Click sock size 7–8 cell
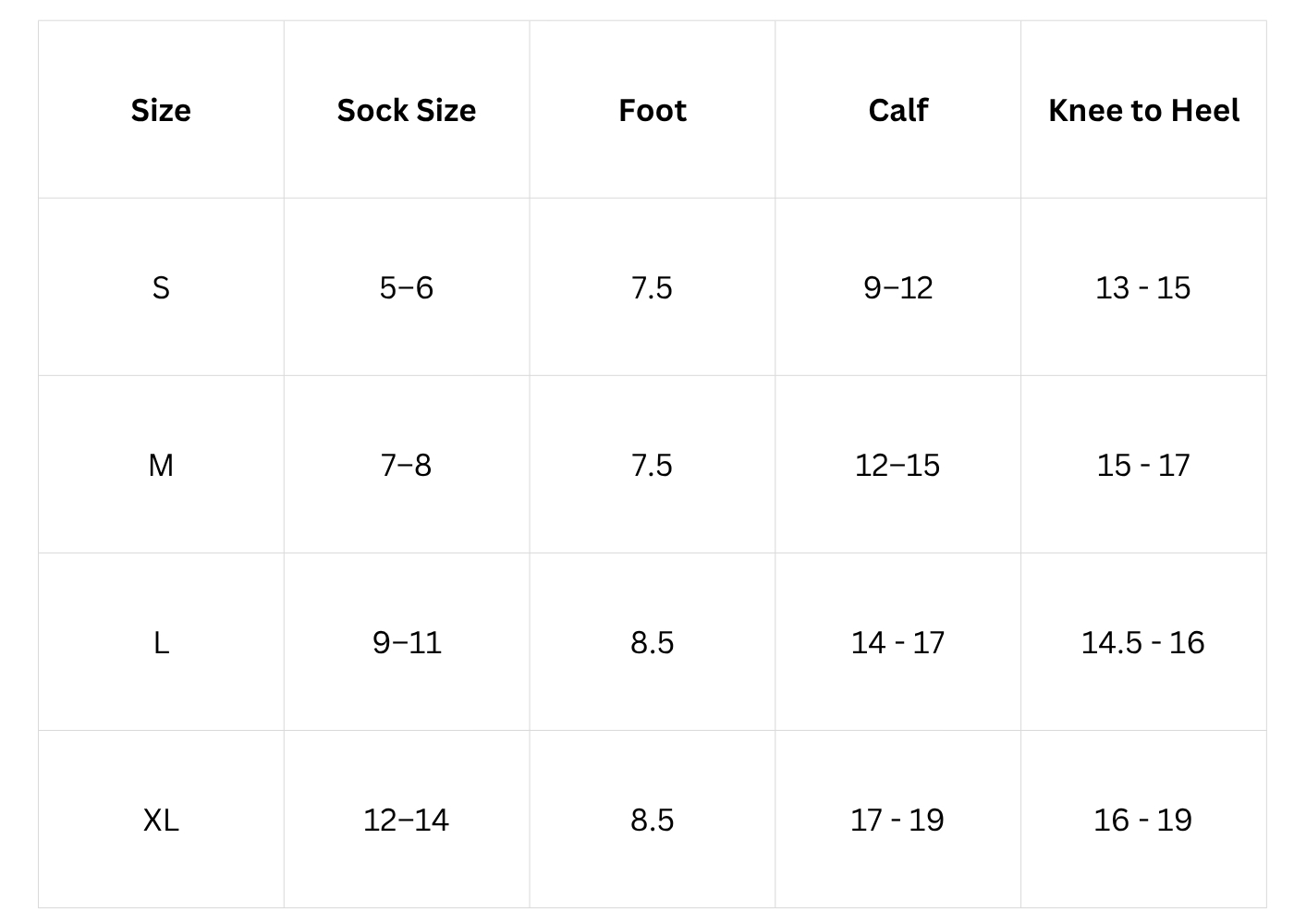The width and height of the screenshot is (1294, 924). click(407, 465)
